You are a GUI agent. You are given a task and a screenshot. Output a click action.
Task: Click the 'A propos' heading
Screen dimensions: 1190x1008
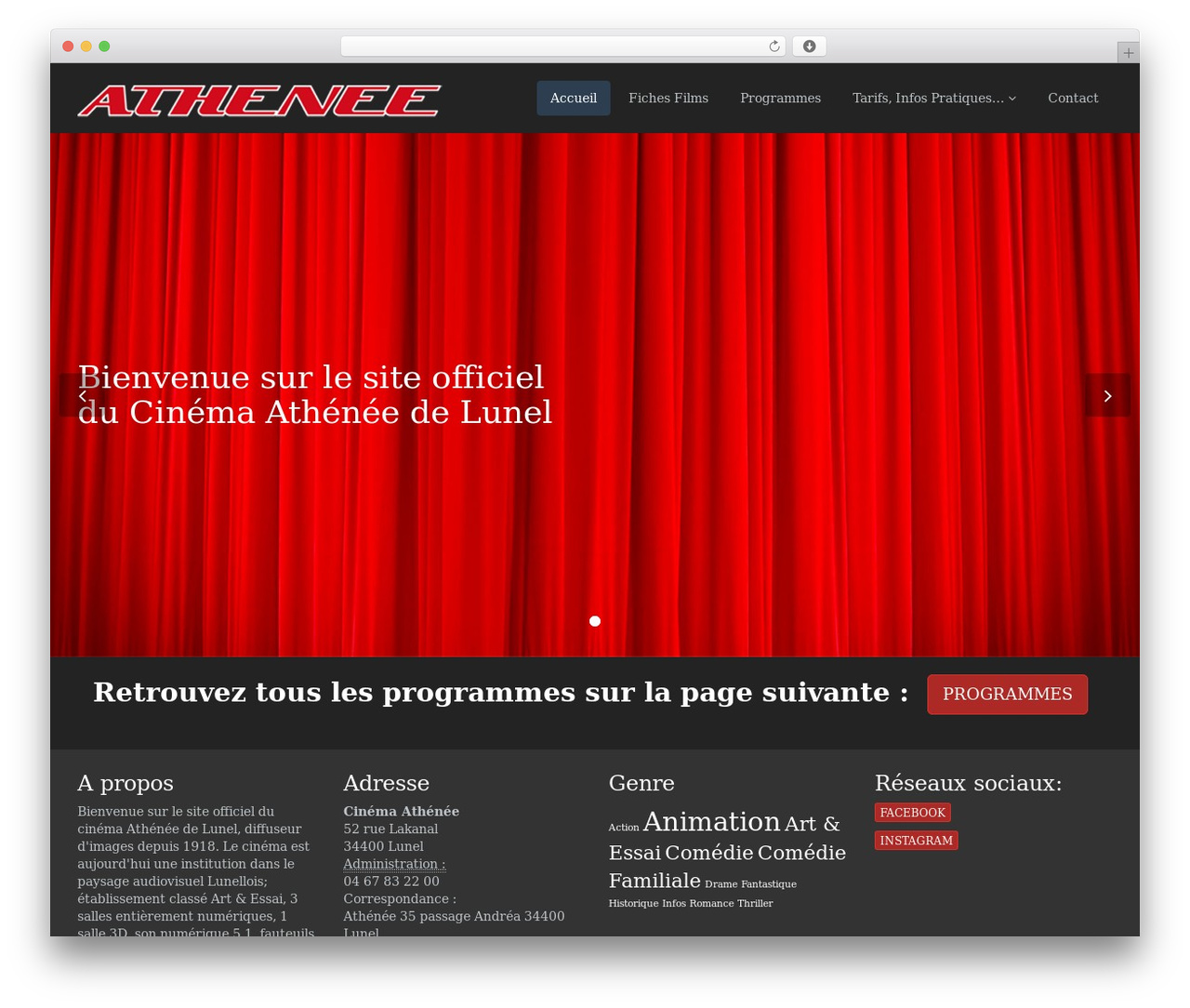click(x=126, y=783)
